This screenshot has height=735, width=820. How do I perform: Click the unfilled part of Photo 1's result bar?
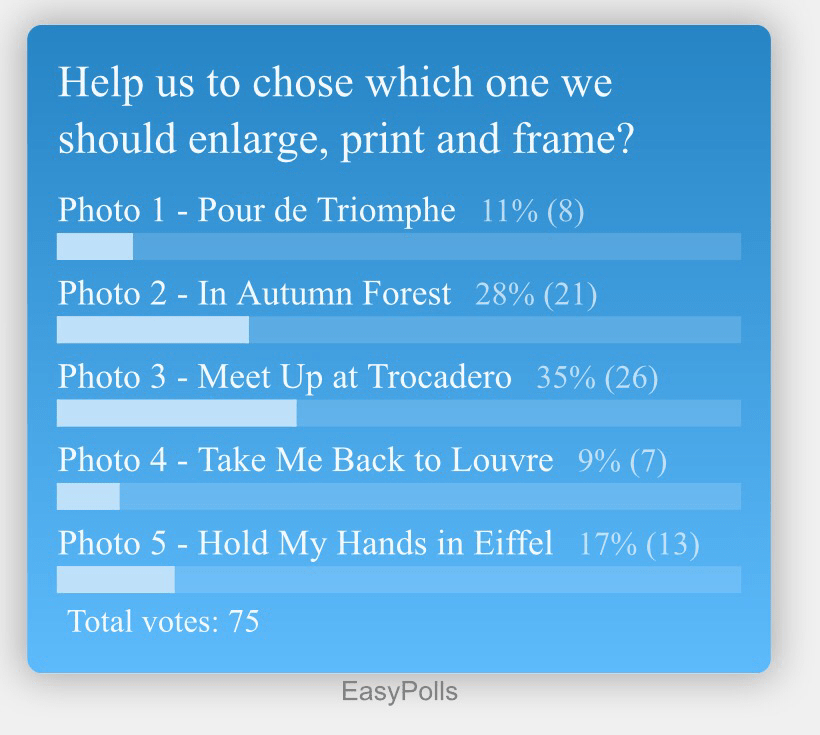437,246
